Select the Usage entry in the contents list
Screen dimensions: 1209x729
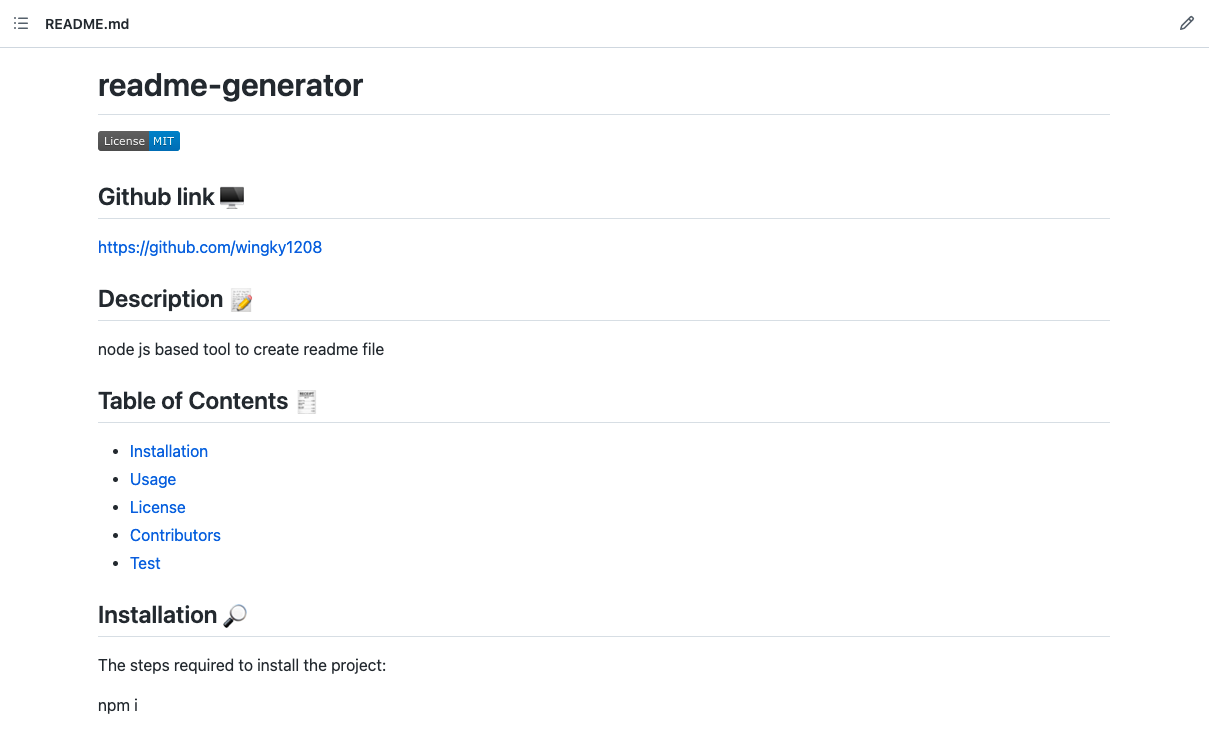pyautogui.click(x=152, y=479)
